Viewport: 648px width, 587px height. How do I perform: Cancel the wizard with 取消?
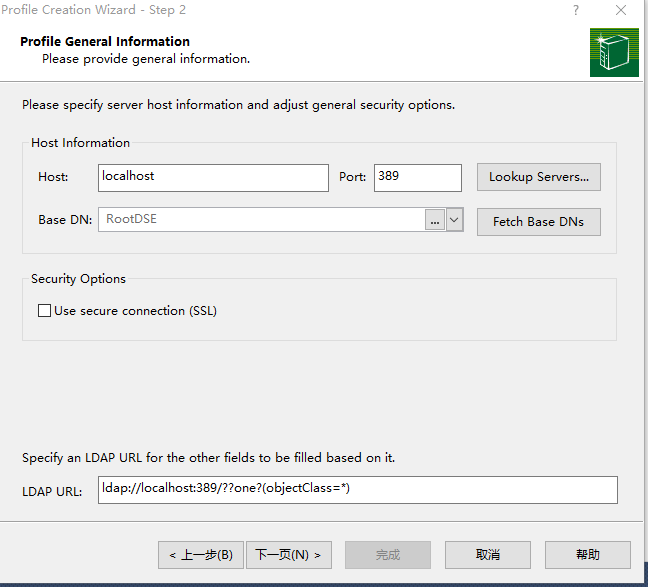[x=488, y=554]
